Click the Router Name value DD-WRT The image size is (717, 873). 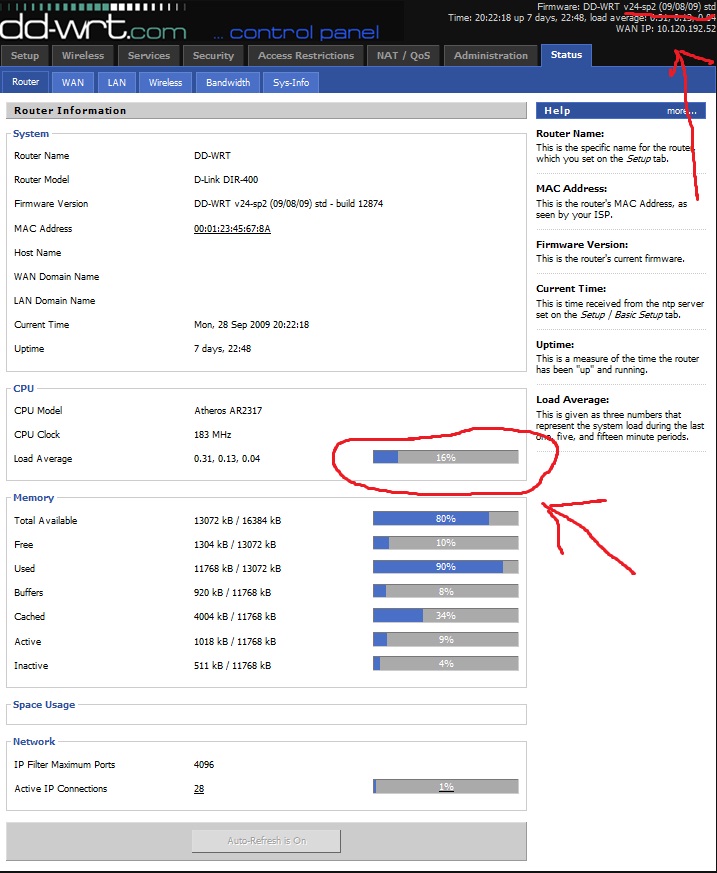[212, 155]
